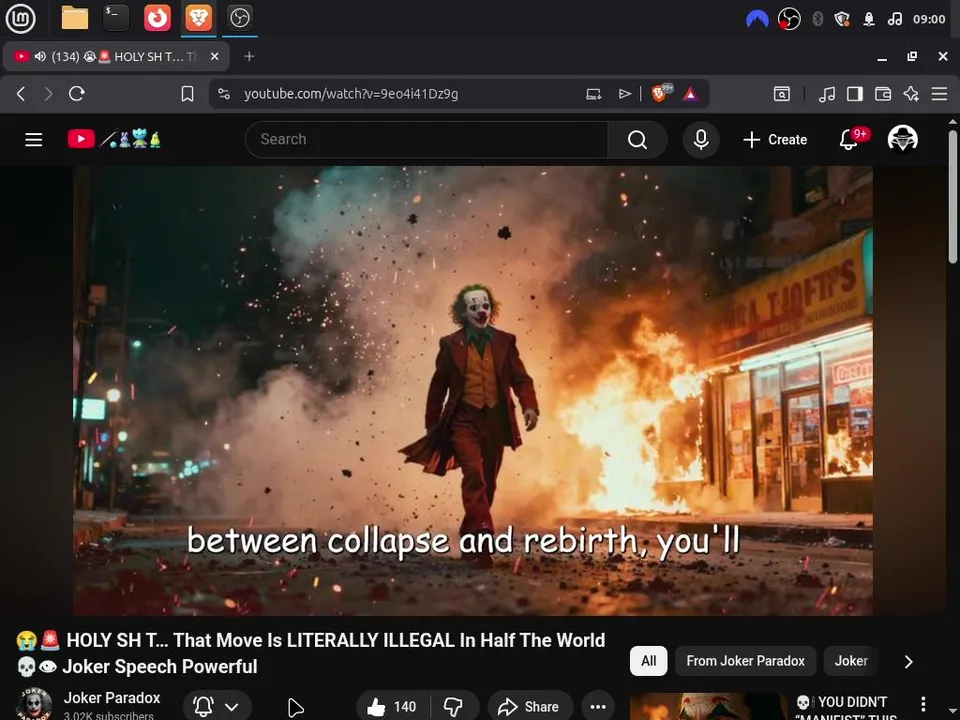View site settings icon in address bar
960x720 pixels.
[x=224, y=94]
